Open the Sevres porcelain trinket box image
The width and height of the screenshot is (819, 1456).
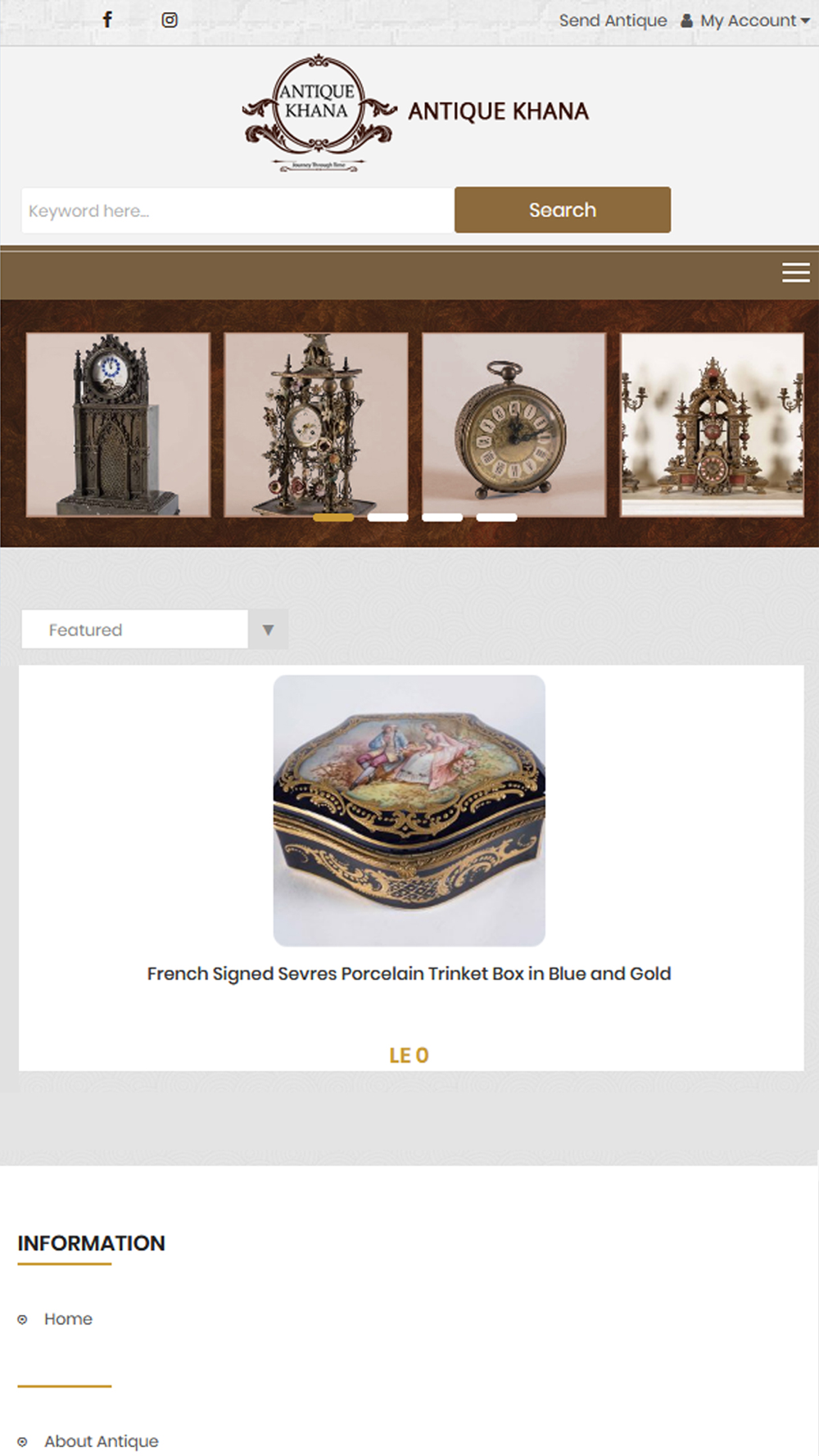(409, 811)
